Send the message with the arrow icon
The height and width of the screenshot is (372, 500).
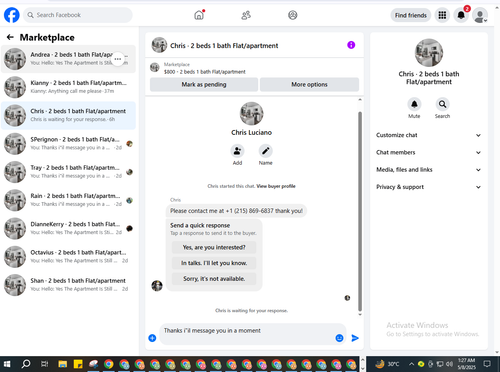point(355,338)
